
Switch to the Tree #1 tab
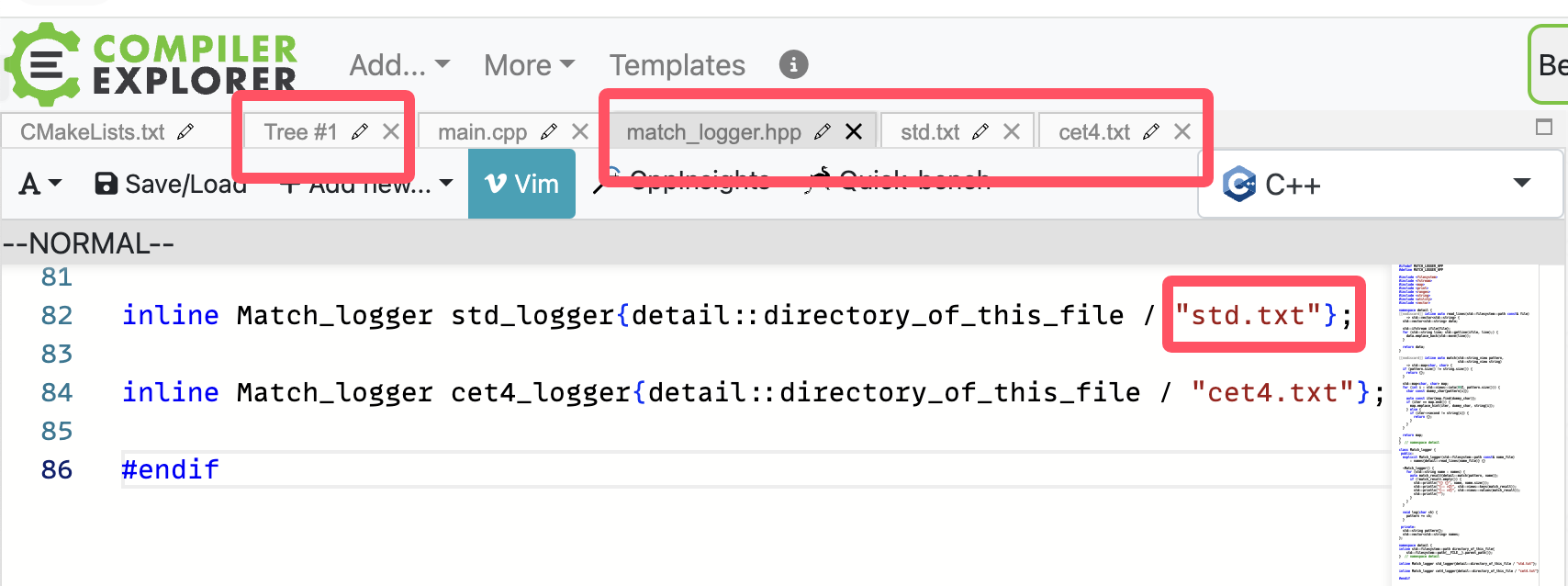click(x=300, y=132)
